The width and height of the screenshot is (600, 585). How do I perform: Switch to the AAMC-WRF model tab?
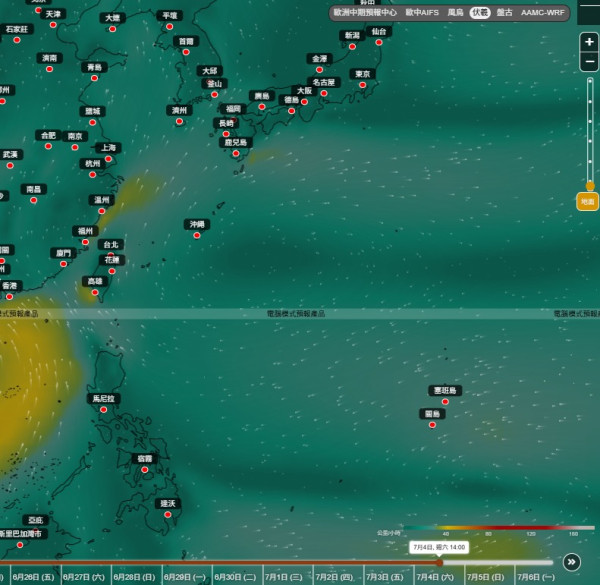click(x=543, y=13)
